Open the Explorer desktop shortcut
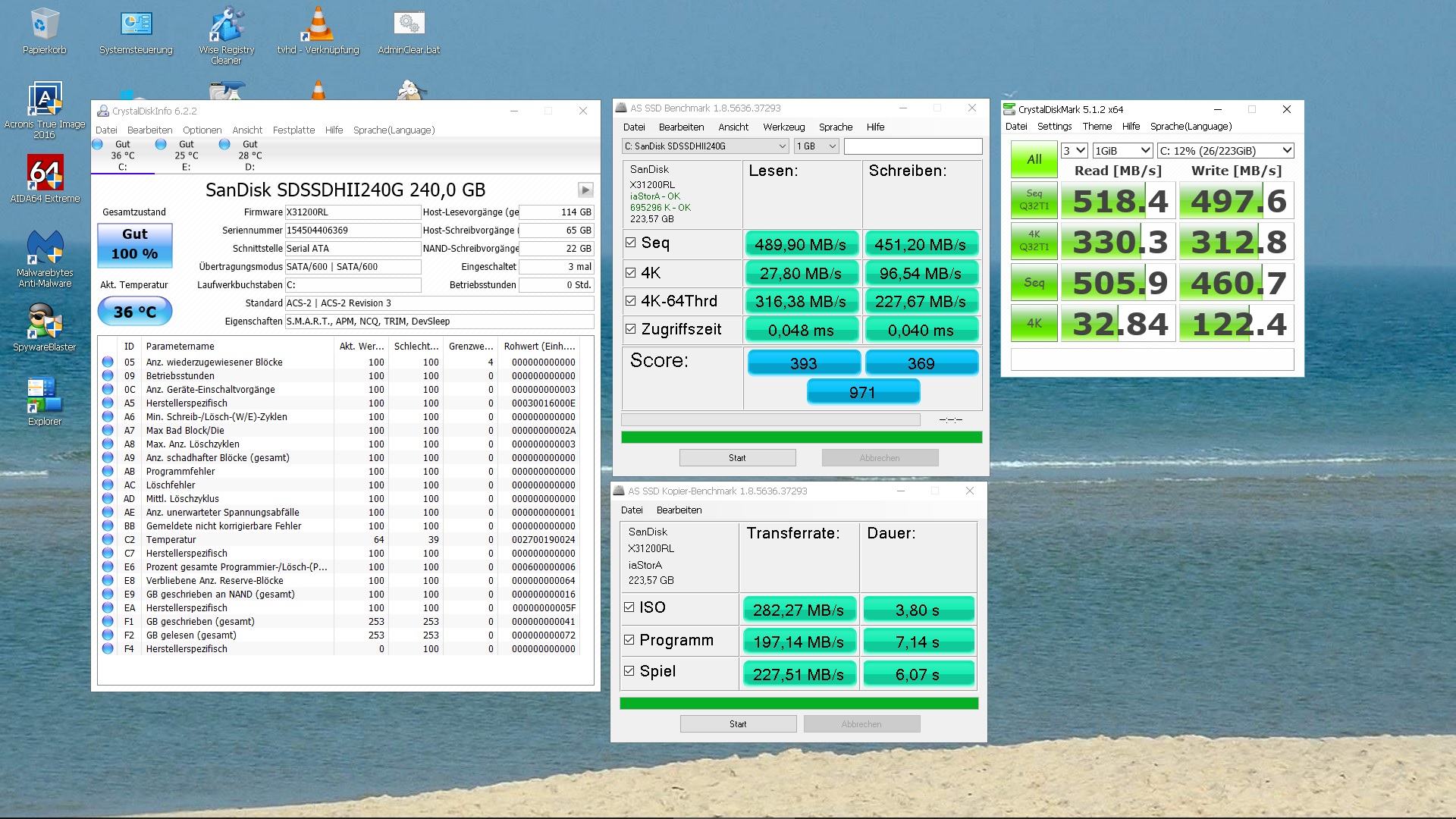Viewport: 1456px width, 819px height. click(x=45, y=402)
